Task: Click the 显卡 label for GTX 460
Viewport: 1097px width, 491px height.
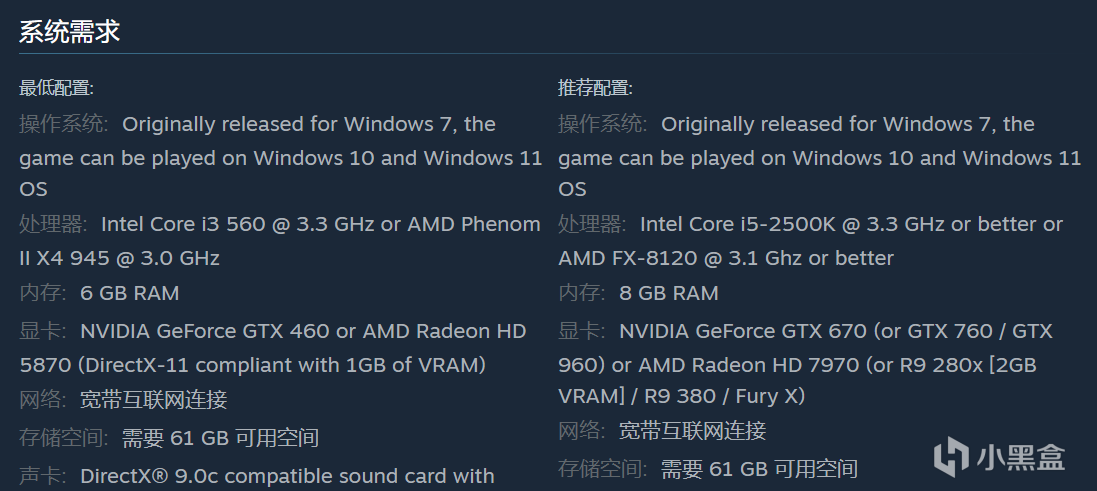Action: 42,331
